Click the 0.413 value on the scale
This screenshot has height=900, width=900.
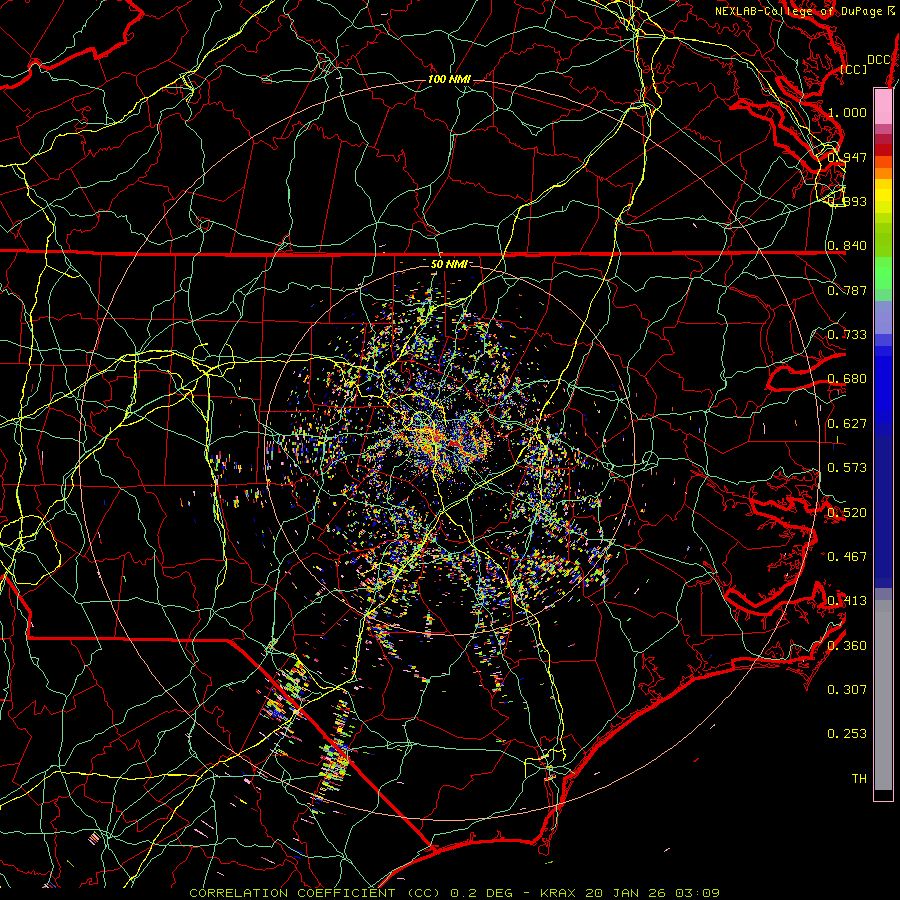(x=847, y=601)
